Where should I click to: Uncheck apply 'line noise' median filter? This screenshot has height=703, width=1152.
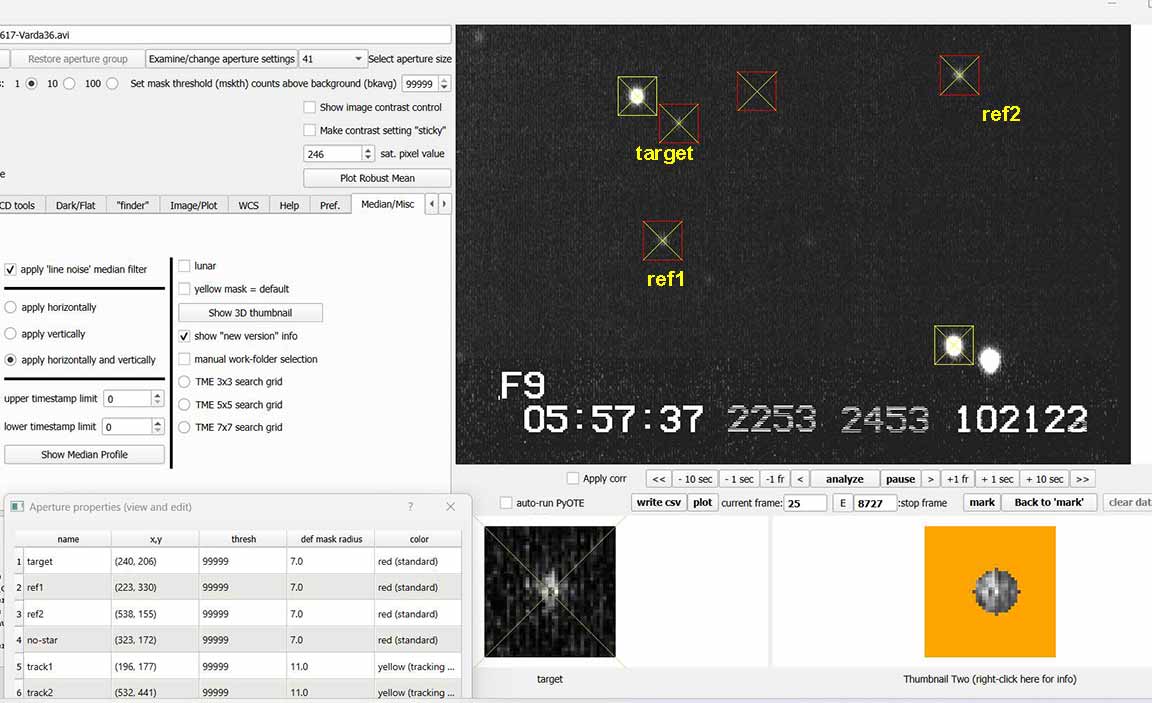pos(10,270)
